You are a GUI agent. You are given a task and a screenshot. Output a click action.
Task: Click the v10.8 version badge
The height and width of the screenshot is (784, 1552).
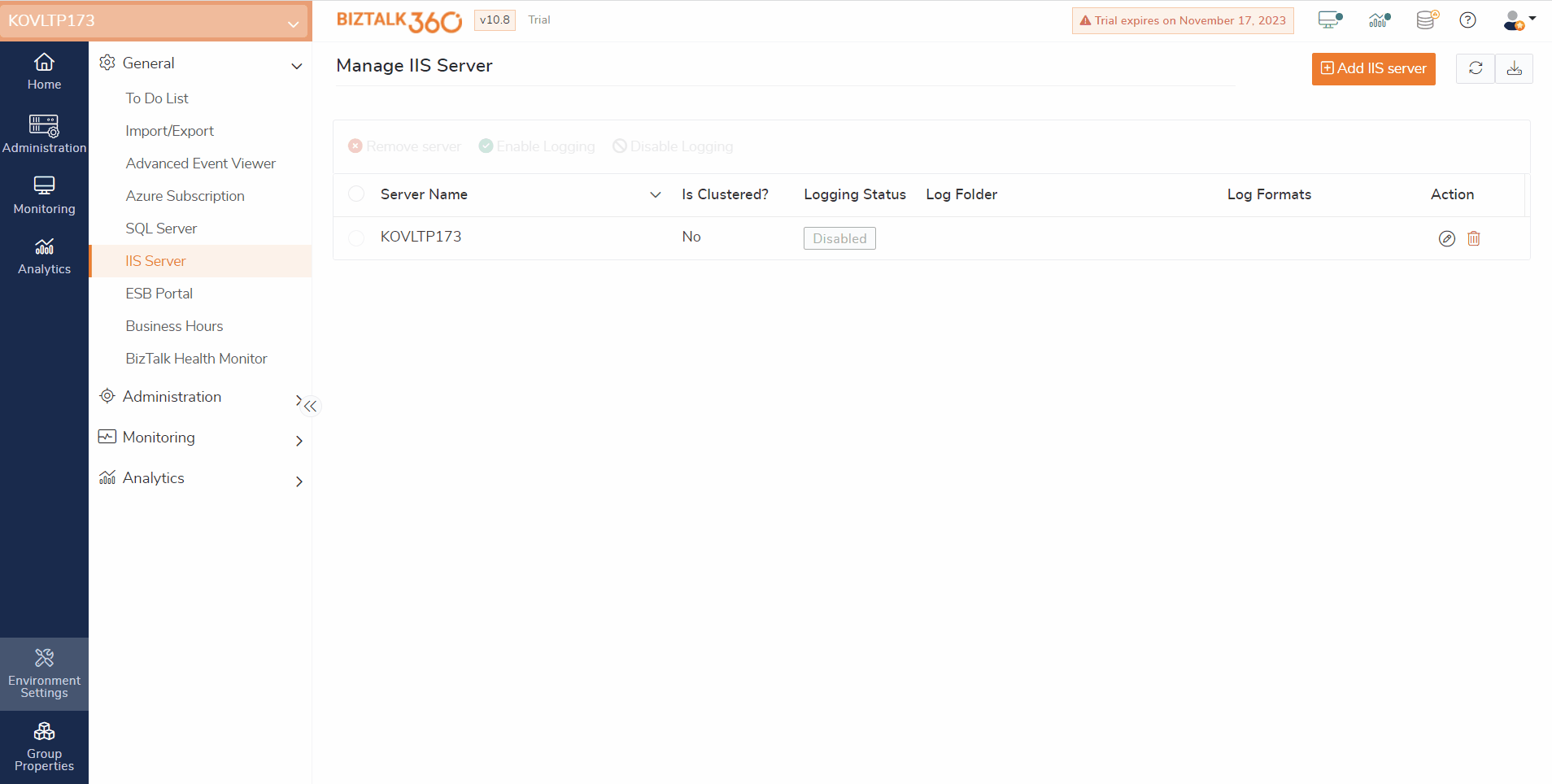point(495,20)
